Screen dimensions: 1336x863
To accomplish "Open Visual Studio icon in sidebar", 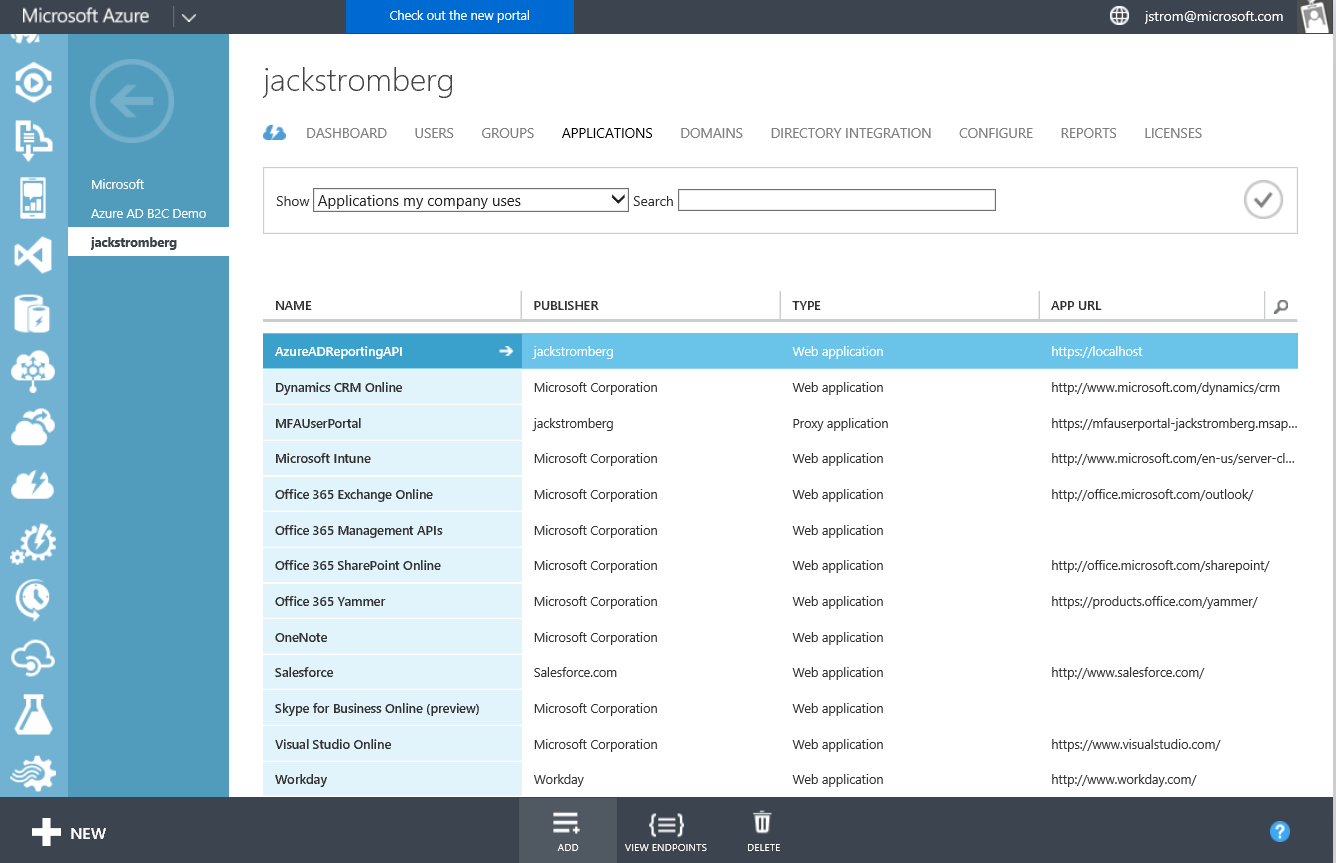I will [x=33, y=256].
